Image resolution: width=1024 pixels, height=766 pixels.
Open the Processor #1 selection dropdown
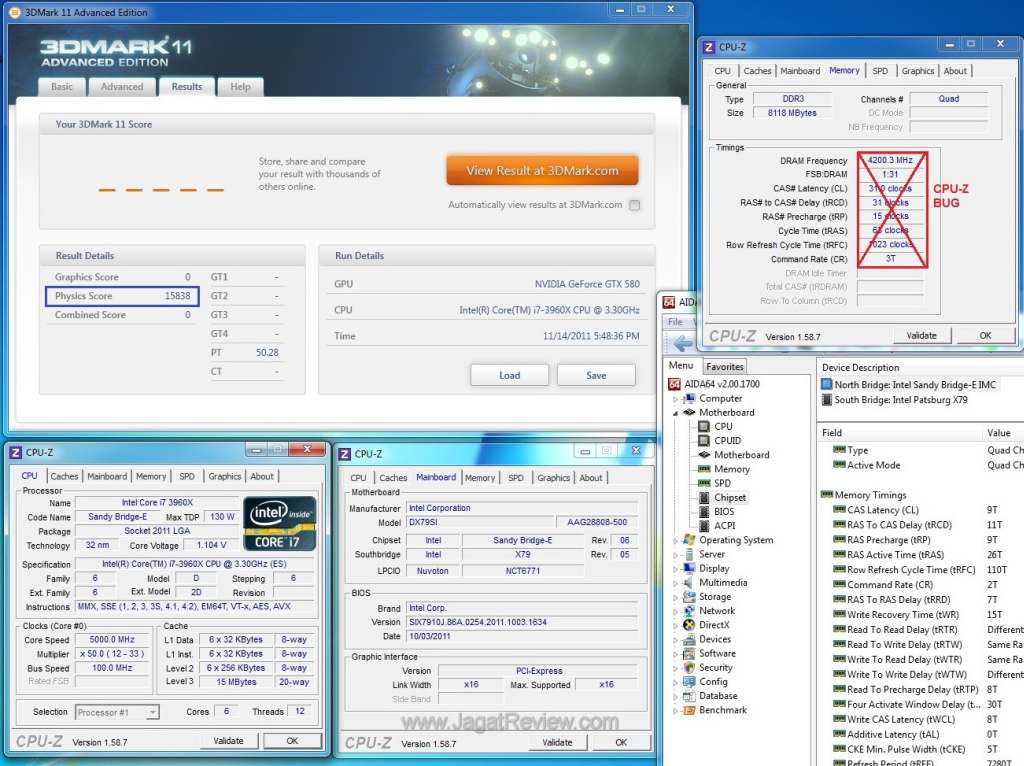pyautogui.click(x=152, y=712)
